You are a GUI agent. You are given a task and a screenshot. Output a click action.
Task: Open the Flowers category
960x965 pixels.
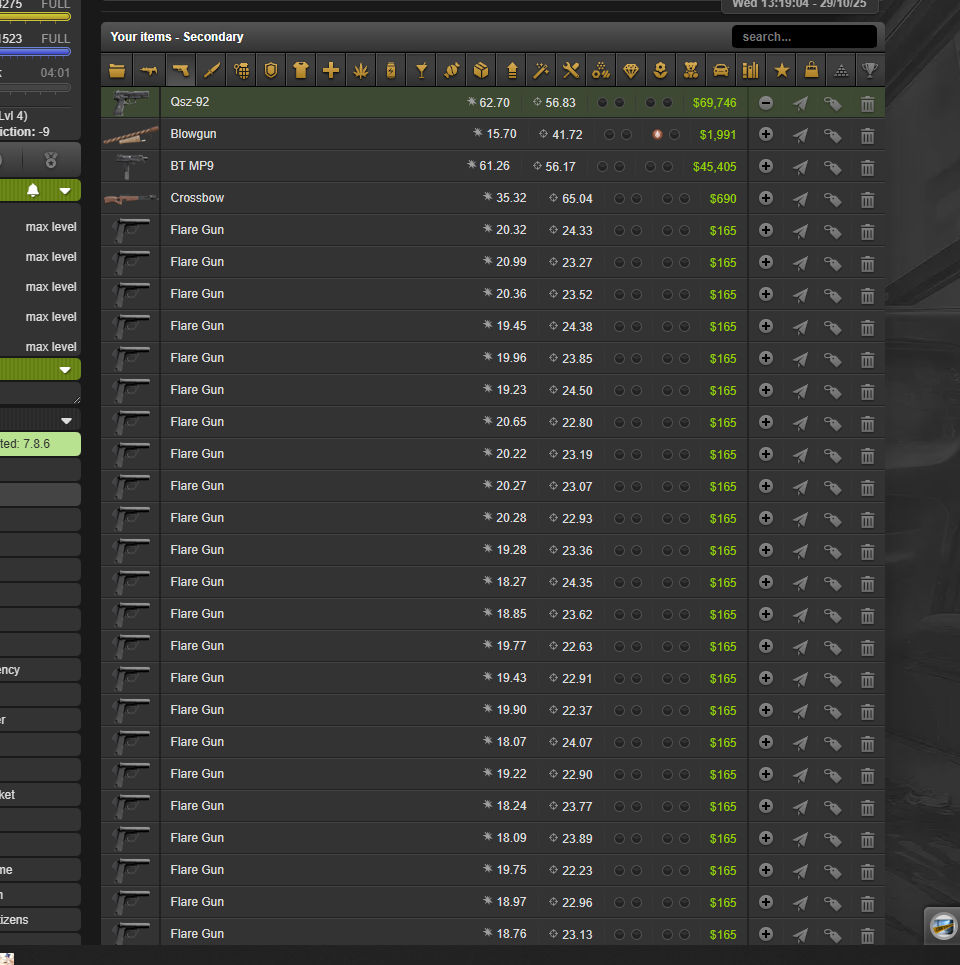(x=661, y=71)
